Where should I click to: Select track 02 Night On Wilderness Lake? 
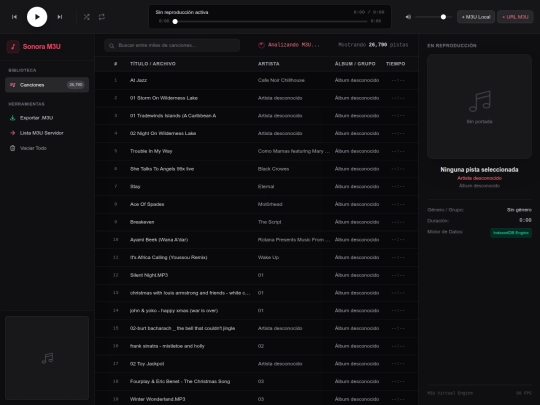pos(257,133)
